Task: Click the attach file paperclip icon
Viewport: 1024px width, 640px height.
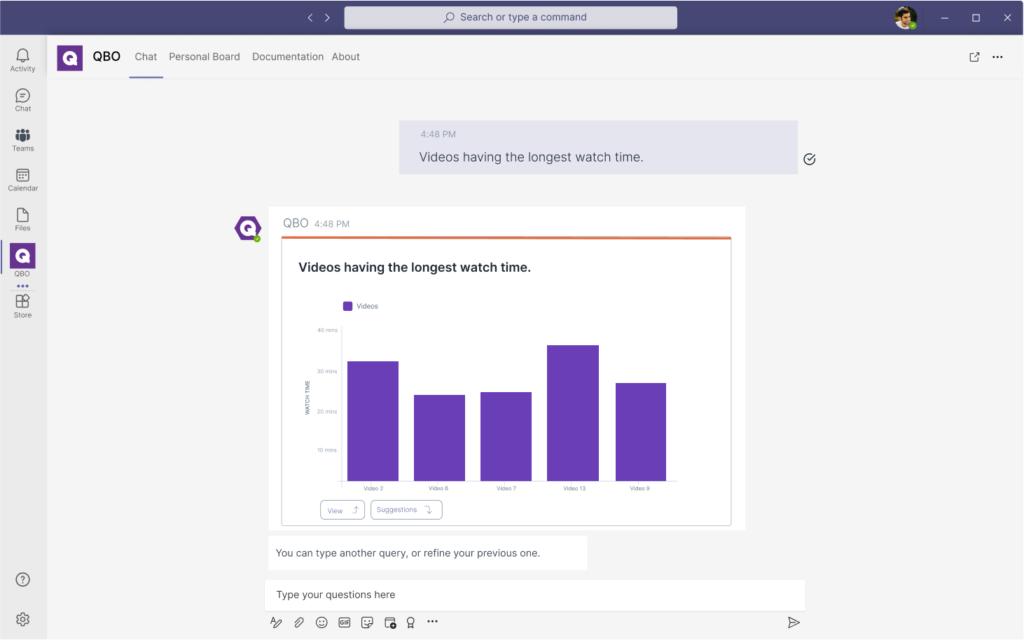Action: (299, 622)
